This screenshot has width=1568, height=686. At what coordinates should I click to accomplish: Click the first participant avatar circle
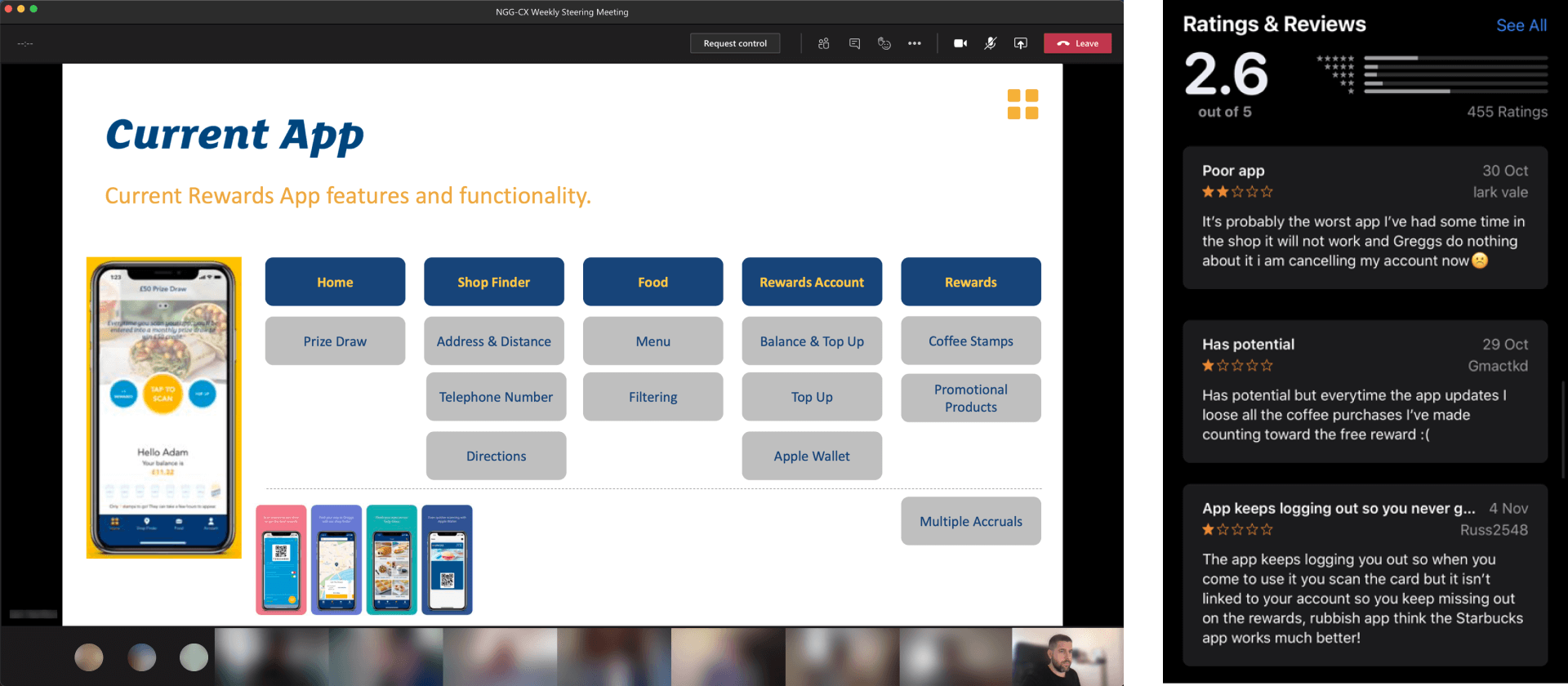click(x=89, y=657)
